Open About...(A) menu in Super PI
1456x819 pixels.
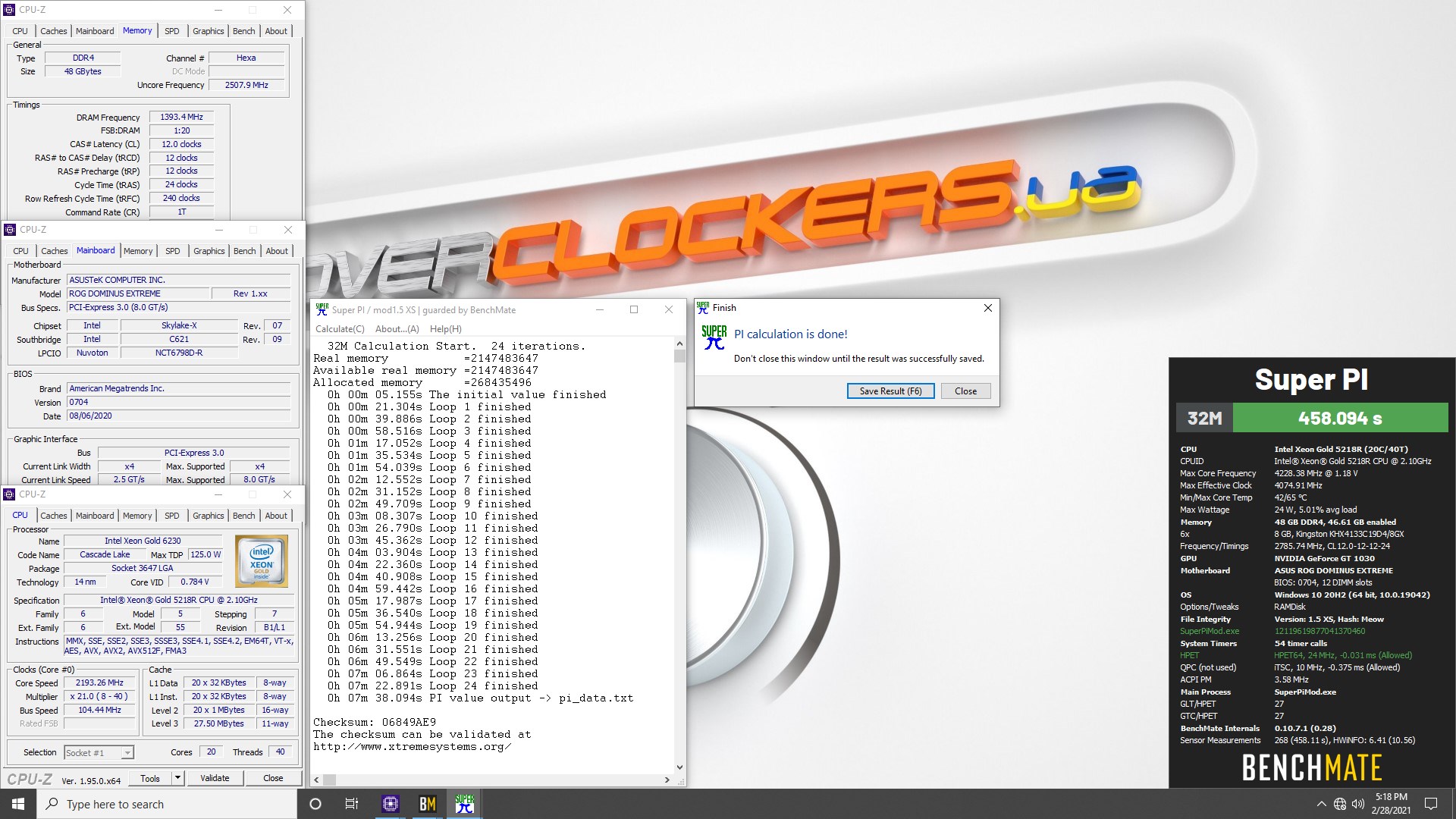click(397, 329)
